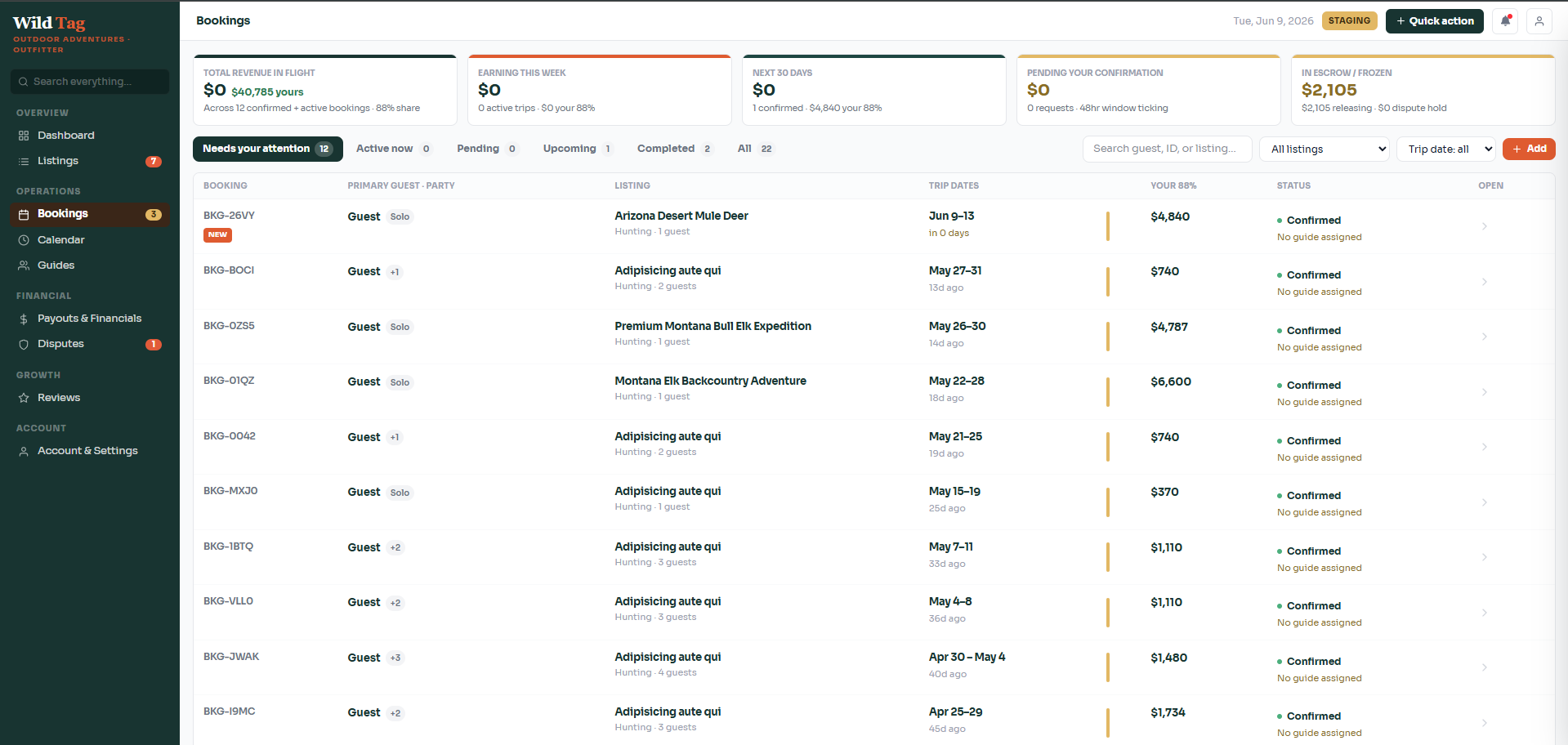Click the Payouts dollar sign icon
Image resolution: width=1568 pixels, height=745 pixels.
(24, 319)
